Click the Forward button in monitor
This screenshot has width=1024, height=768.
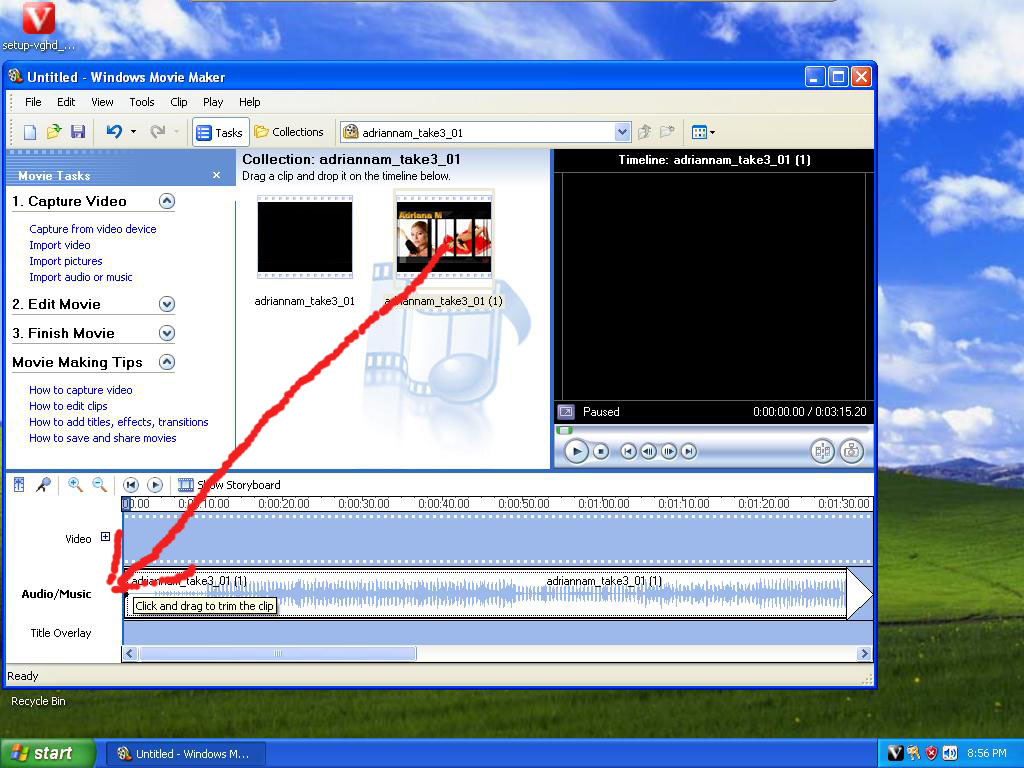tap(688, 451)
